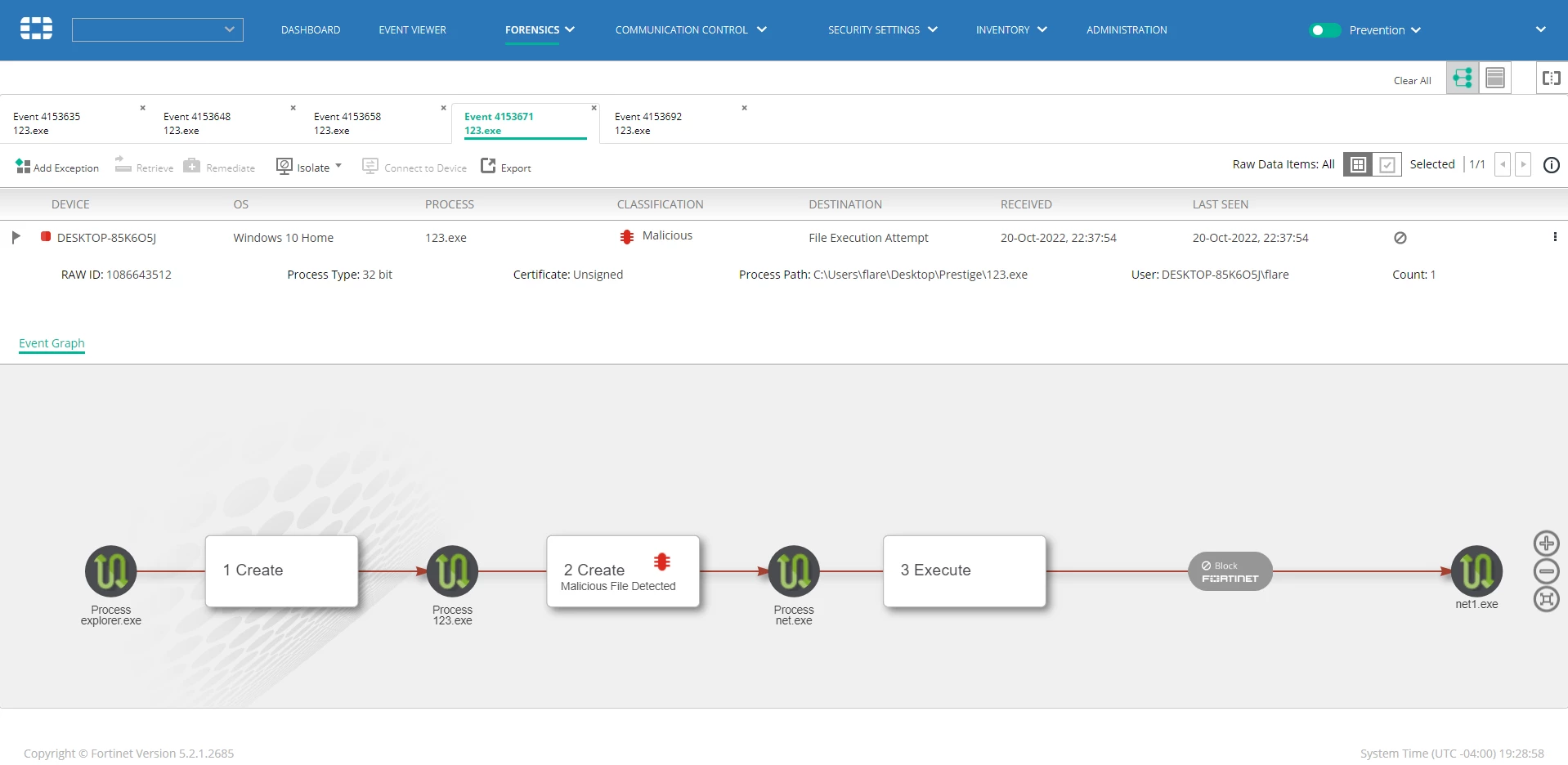
Task: Select the 1 Create event box
Action: coord(282,571)
